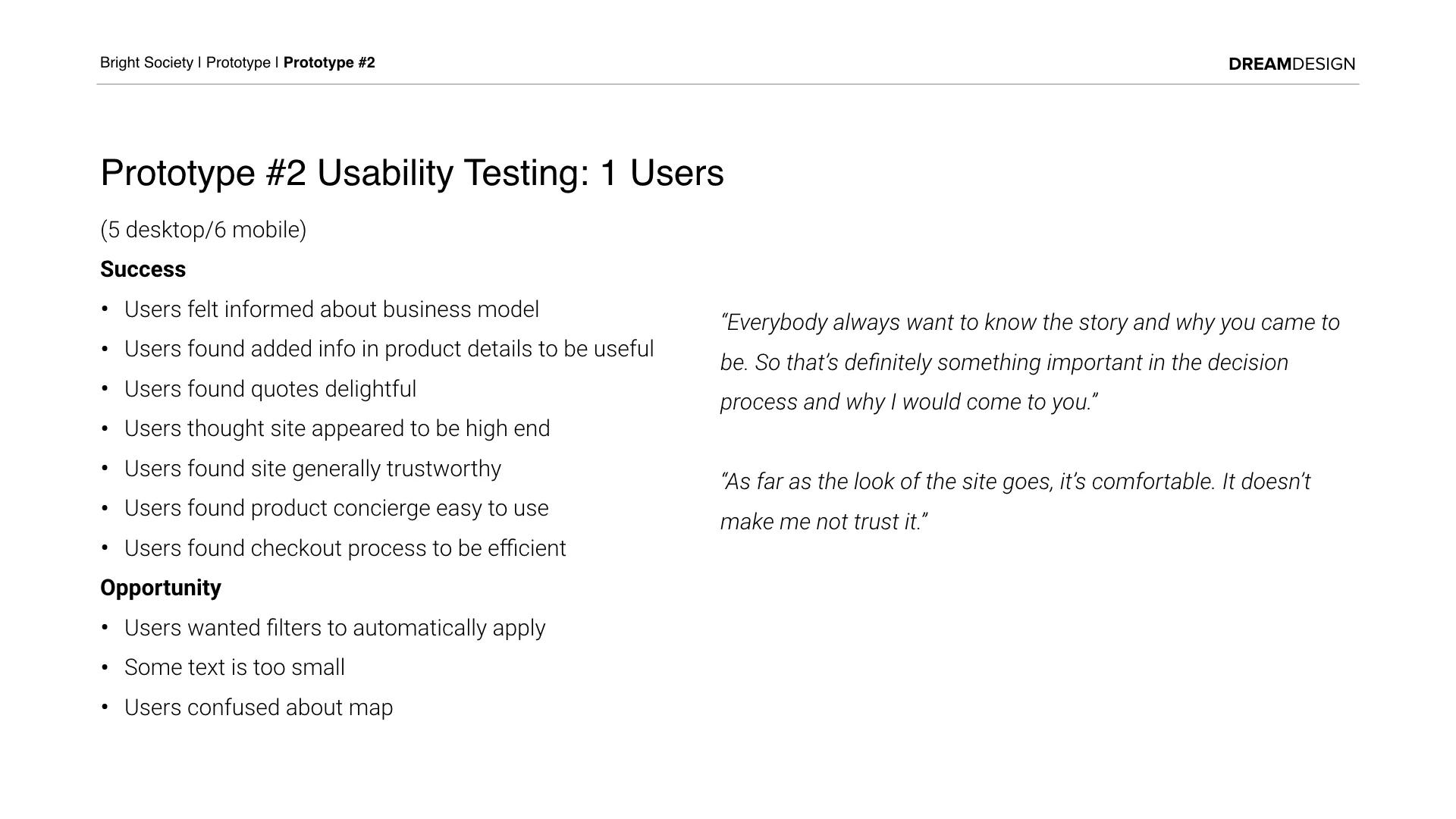Image resolution: width=1456 pixels, height=819 pixels.
Task: Click bullet about added info in product details
Action: pyautogui.click(x=389, y=349)
